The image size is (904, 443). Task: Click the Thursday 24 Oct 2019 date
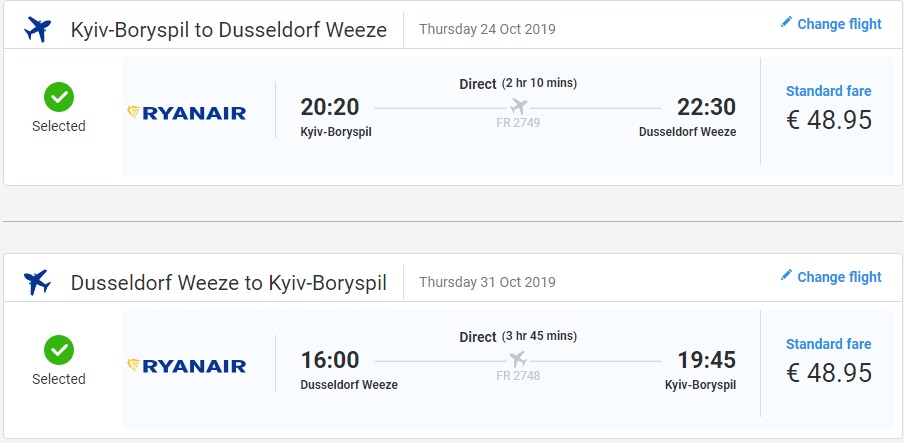pos(487,29)
